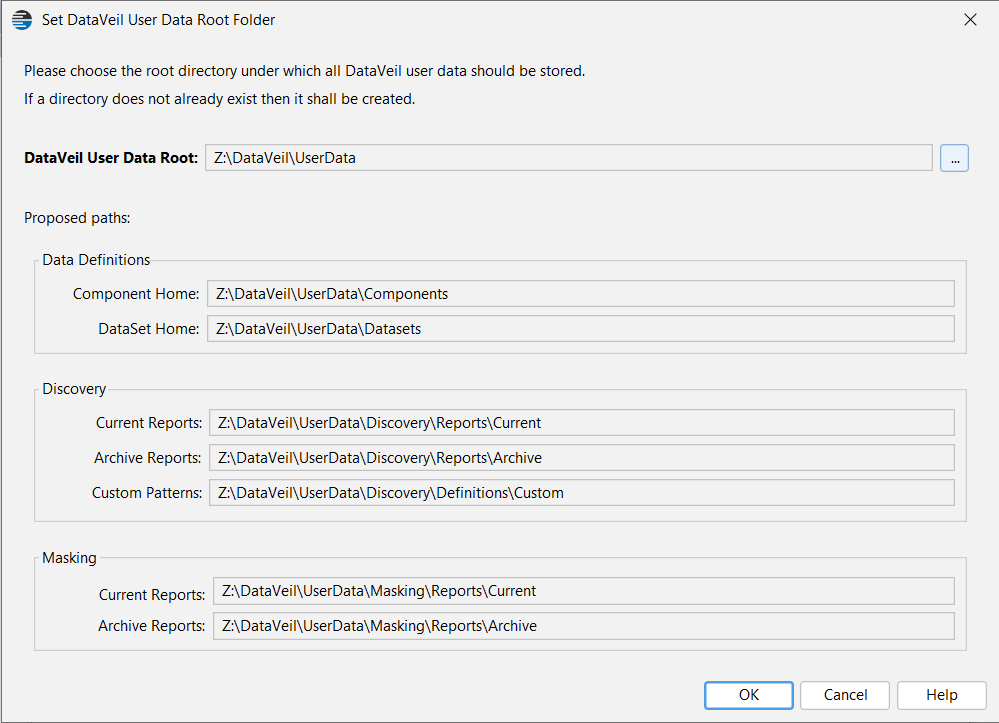Select the Component Home path field
Image resolution: width=999 pixels, height=723 pixels.
click(580, 294)
